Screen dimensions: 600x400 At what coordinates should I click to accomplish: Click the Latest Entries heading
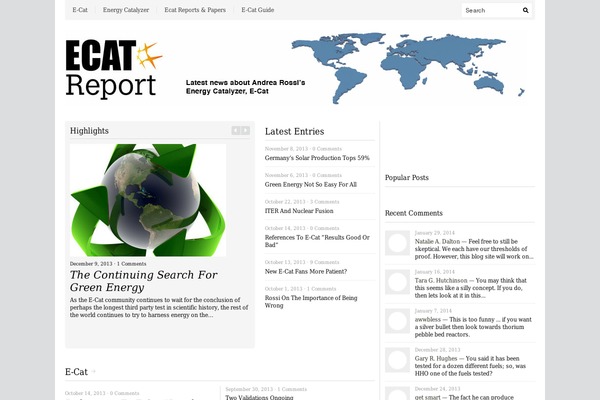click(x=294, y=131)
